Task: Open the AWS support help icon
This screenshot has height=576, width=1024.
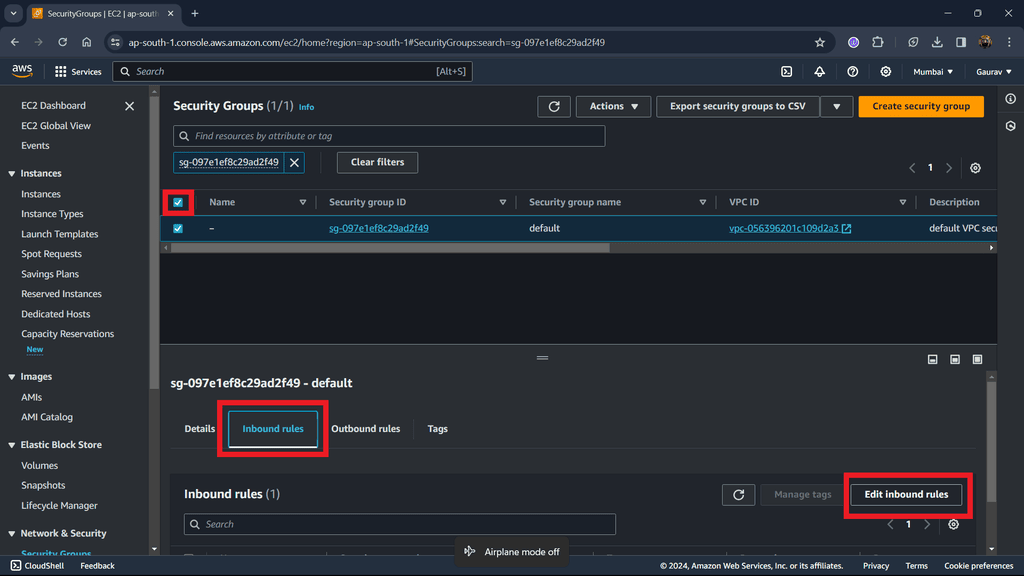Action: click(x=852, y=72)
